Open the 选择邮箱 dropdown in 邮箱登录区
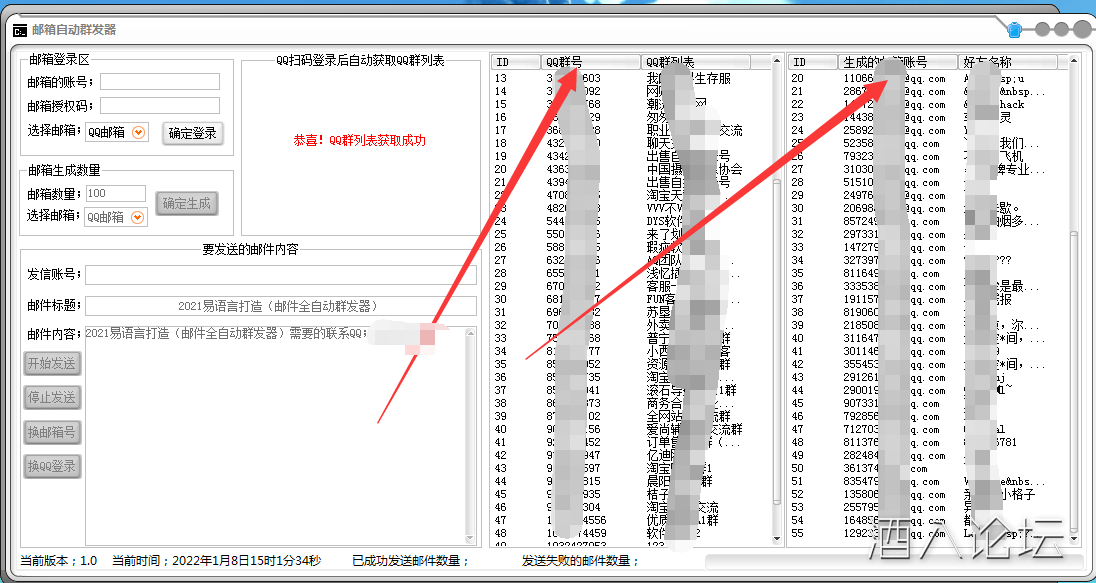 pos(138,132)
